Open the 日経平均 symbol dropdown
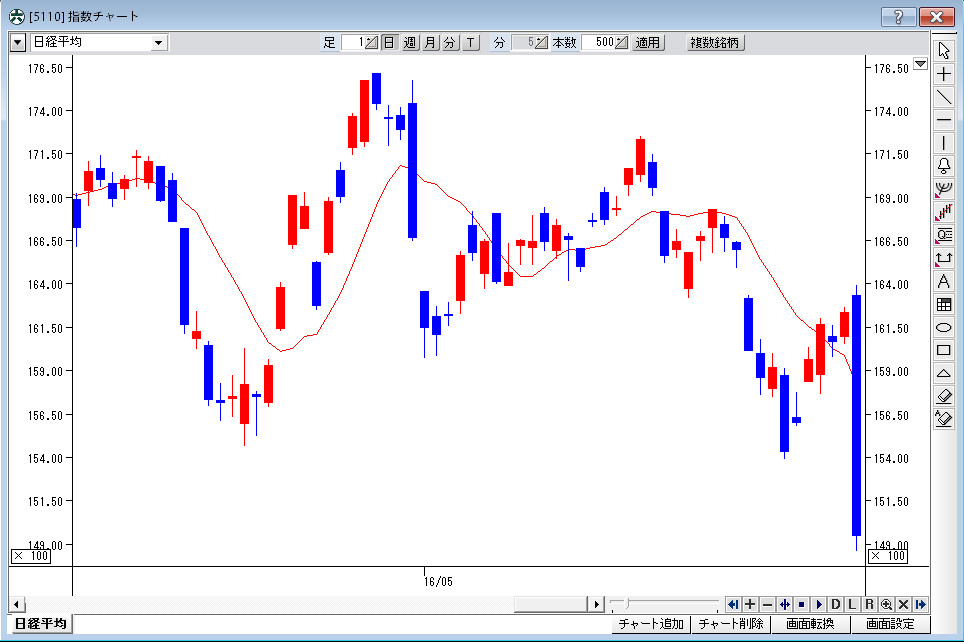The height and width of the screenshot is (642, 964). [x=158, y=43]
